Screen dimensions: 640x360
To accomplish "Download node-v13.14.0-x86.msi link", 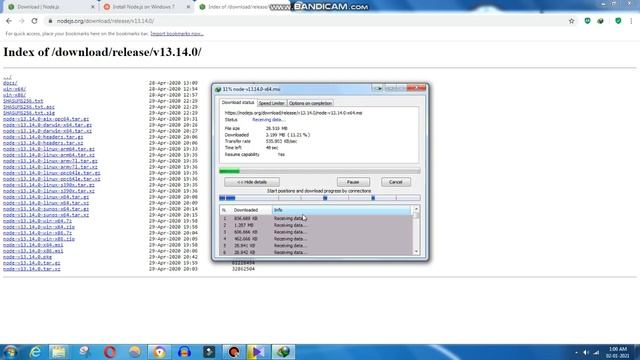I will tap(33, 251).
